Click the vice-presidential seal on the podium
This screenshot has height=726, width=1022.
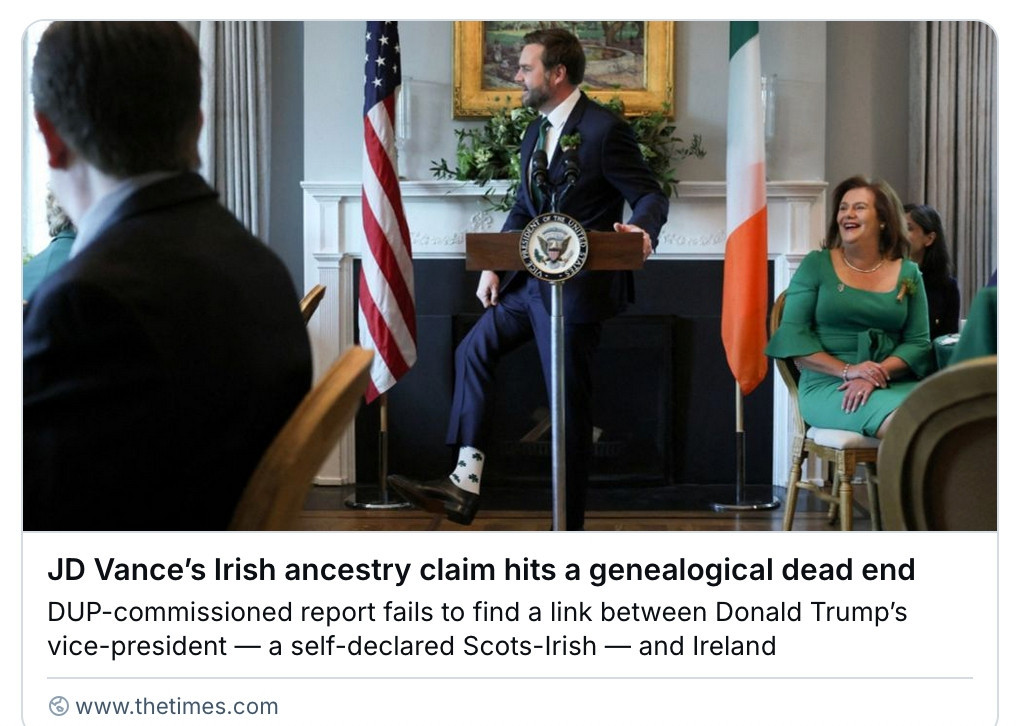[x=553, y=248]
